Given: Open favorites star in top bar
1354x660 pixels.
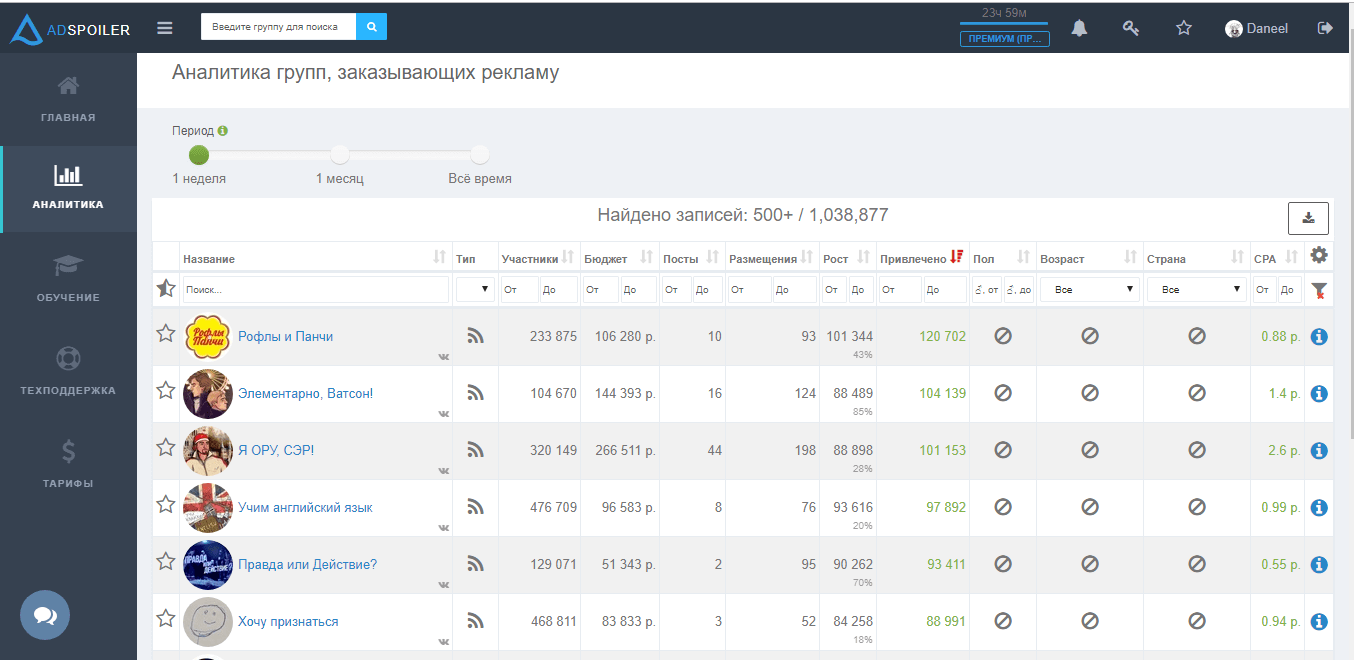Looking at the screenshot, I should (1184, 28).
